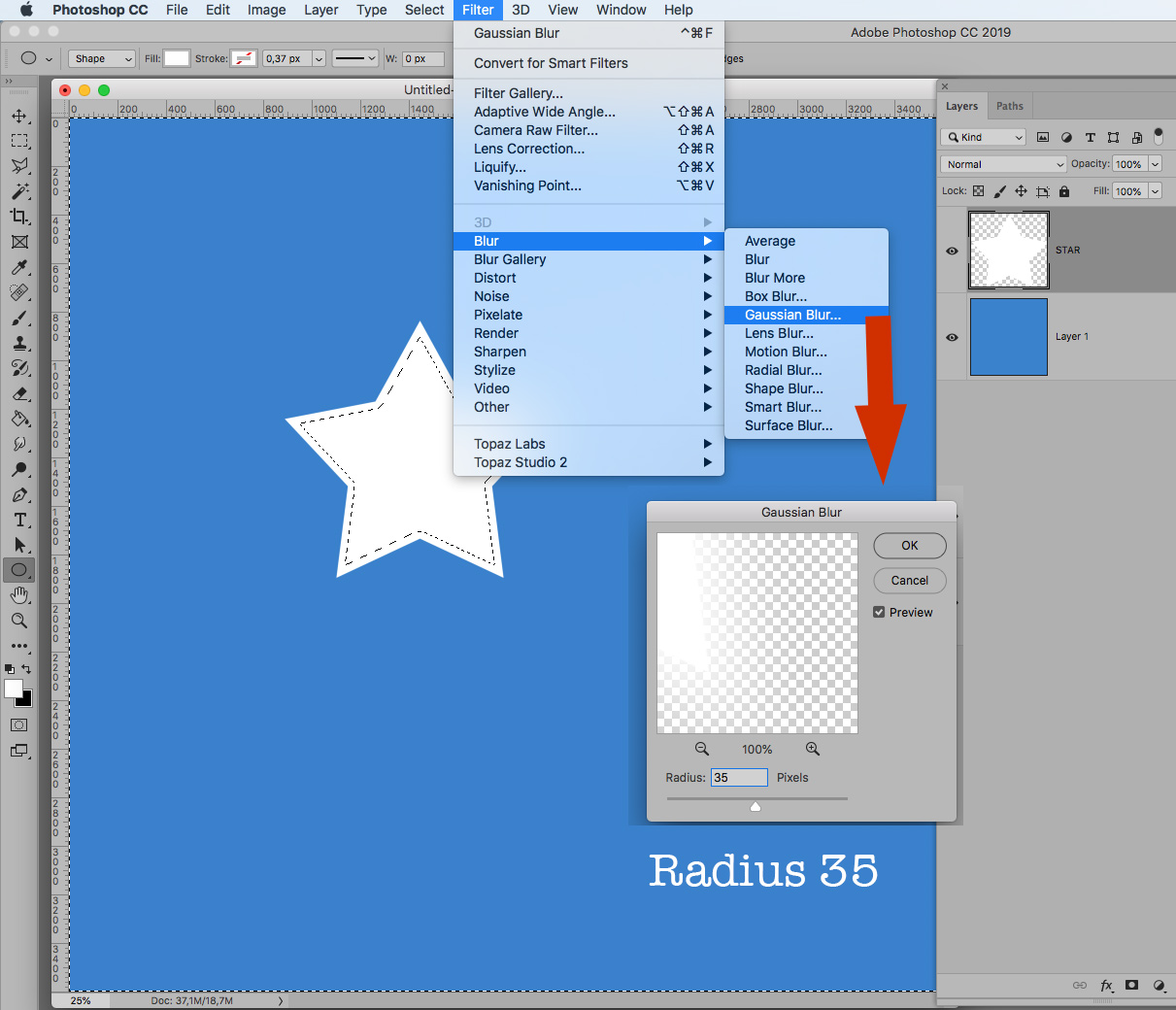Select the Move tool

[x=19, y=116]
